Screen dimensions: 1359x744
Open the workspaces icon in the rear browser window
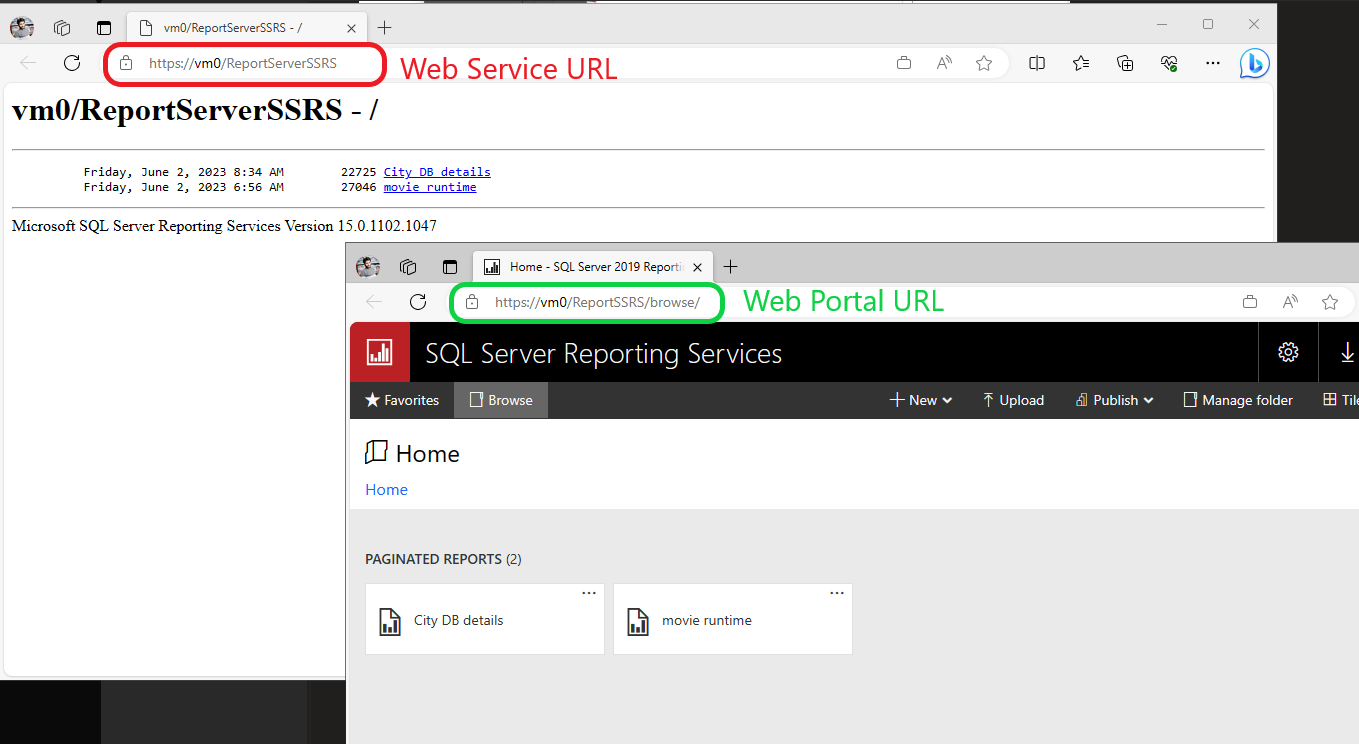[62, 28]
